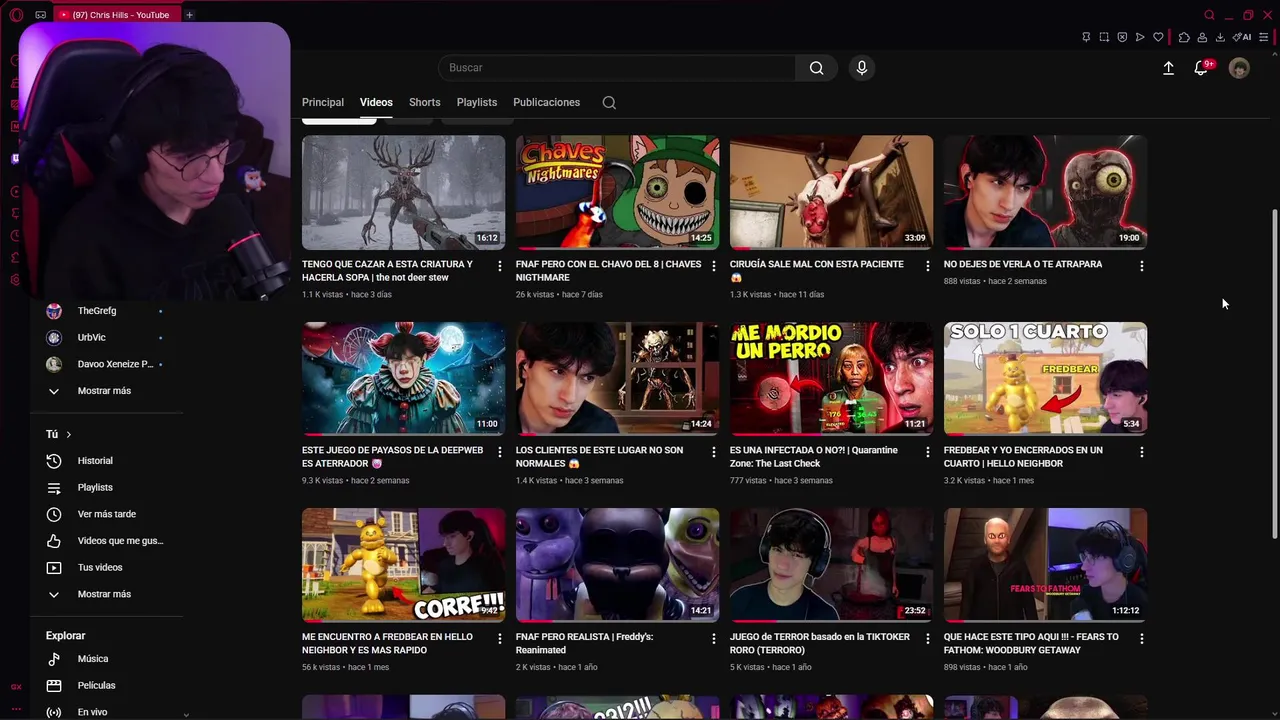Play the not deer stew thumbnail

404,192
